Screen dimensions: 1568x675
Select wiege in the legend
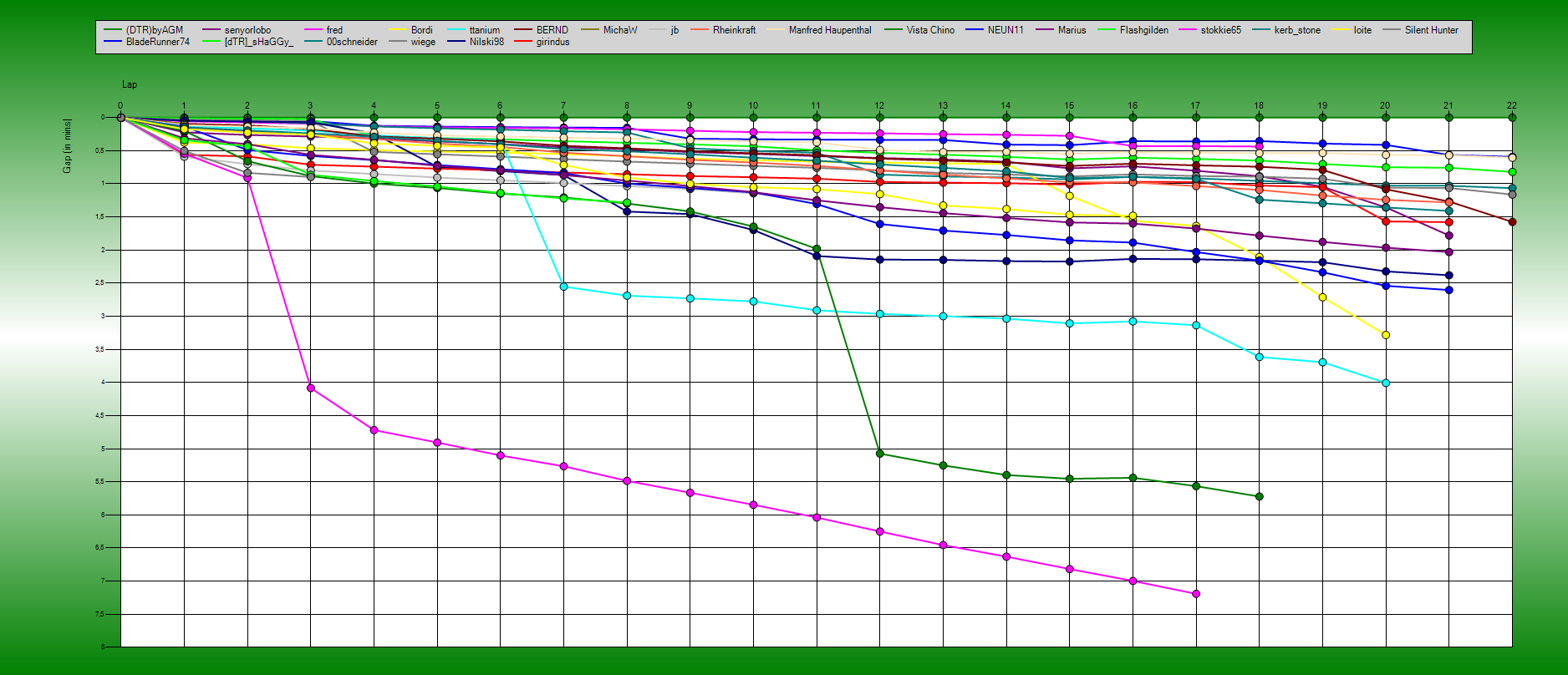tap(412, 42)
